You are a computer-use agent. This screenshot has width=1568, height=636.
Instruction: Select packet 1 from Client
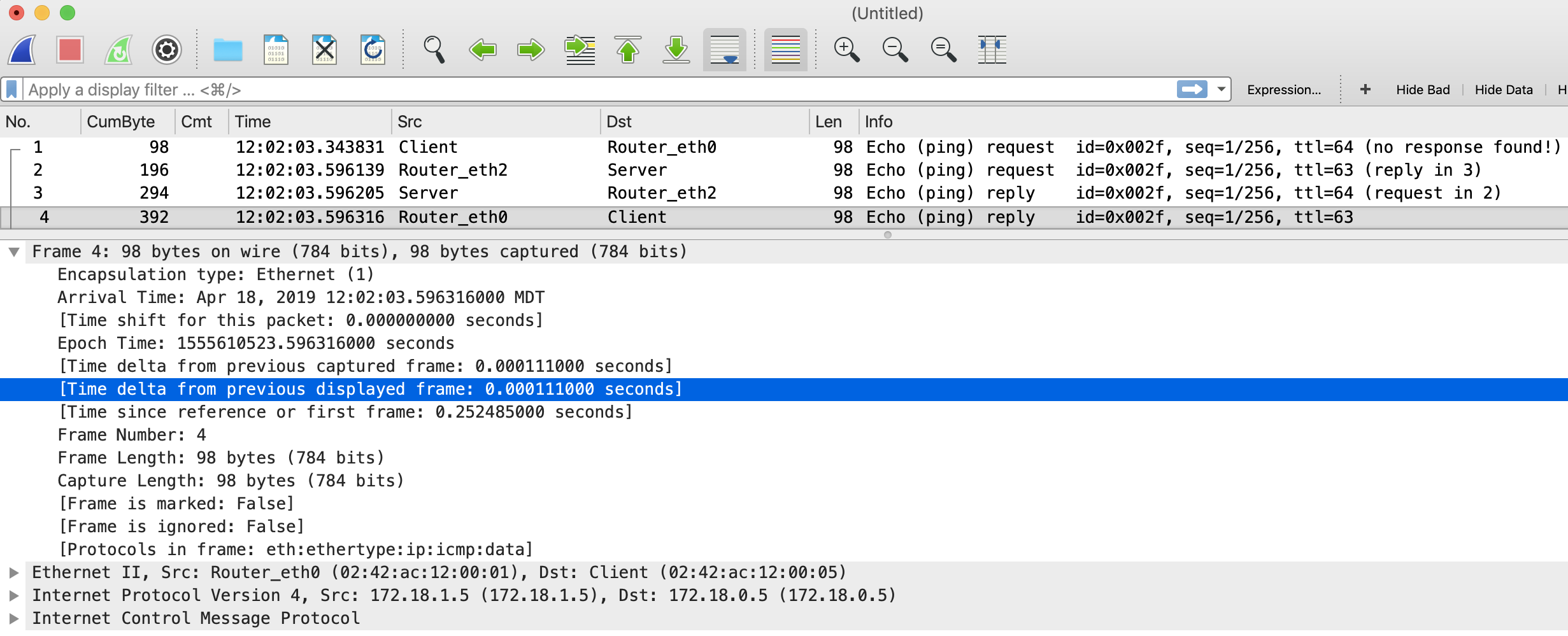point(784,147)
